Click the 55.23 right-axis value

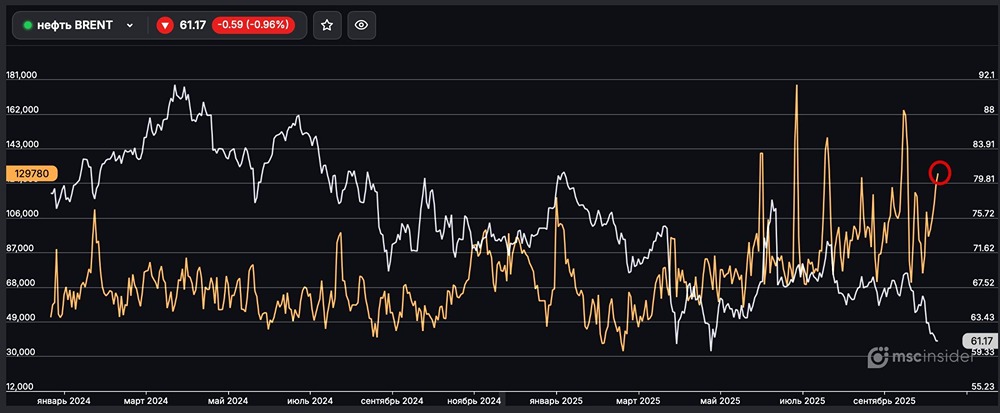pos(985,387)
